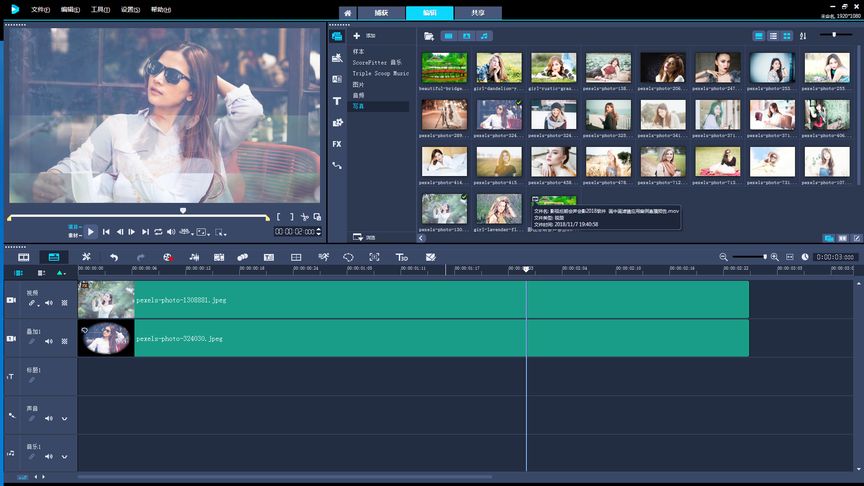Click the import media folder icon
The width and height of the screenshot is (864, 486).
(429, 36)
